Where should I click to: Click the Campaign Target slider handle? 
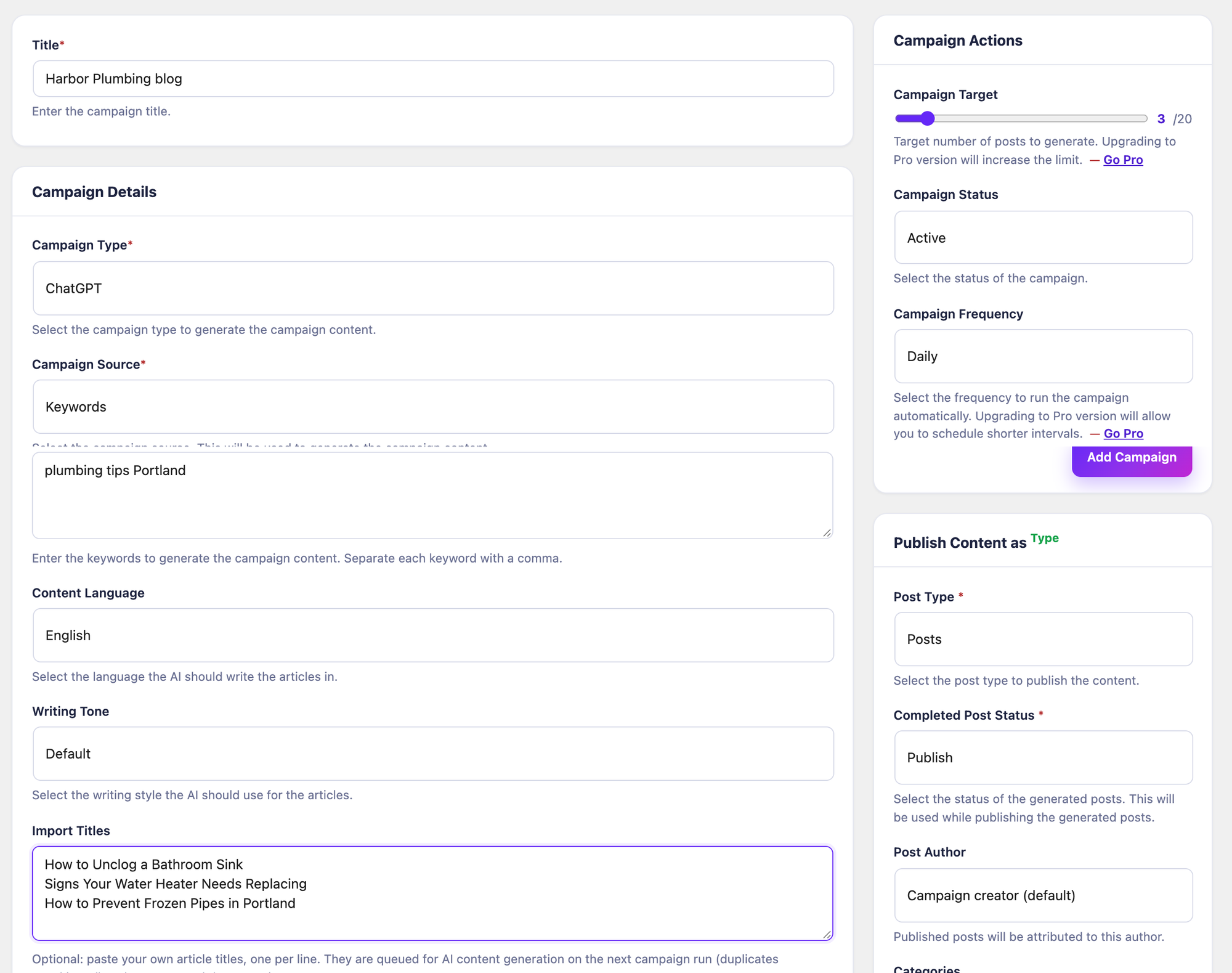point(927,118)
